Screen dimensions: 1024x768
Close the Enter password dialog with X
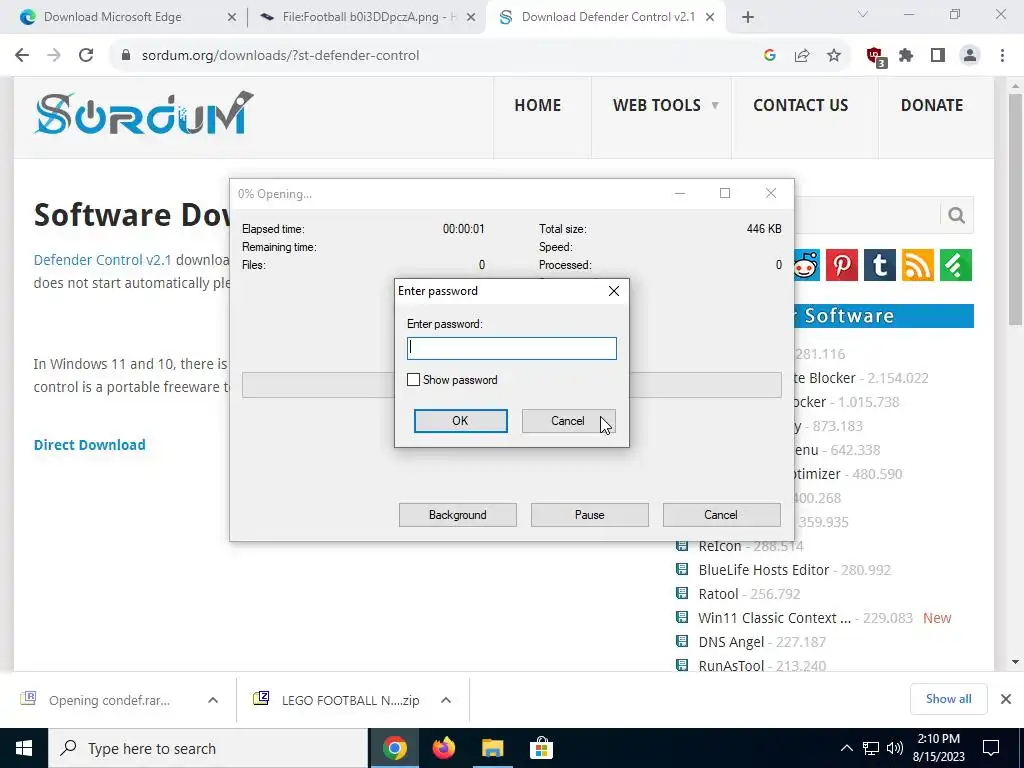click(614, 291)
